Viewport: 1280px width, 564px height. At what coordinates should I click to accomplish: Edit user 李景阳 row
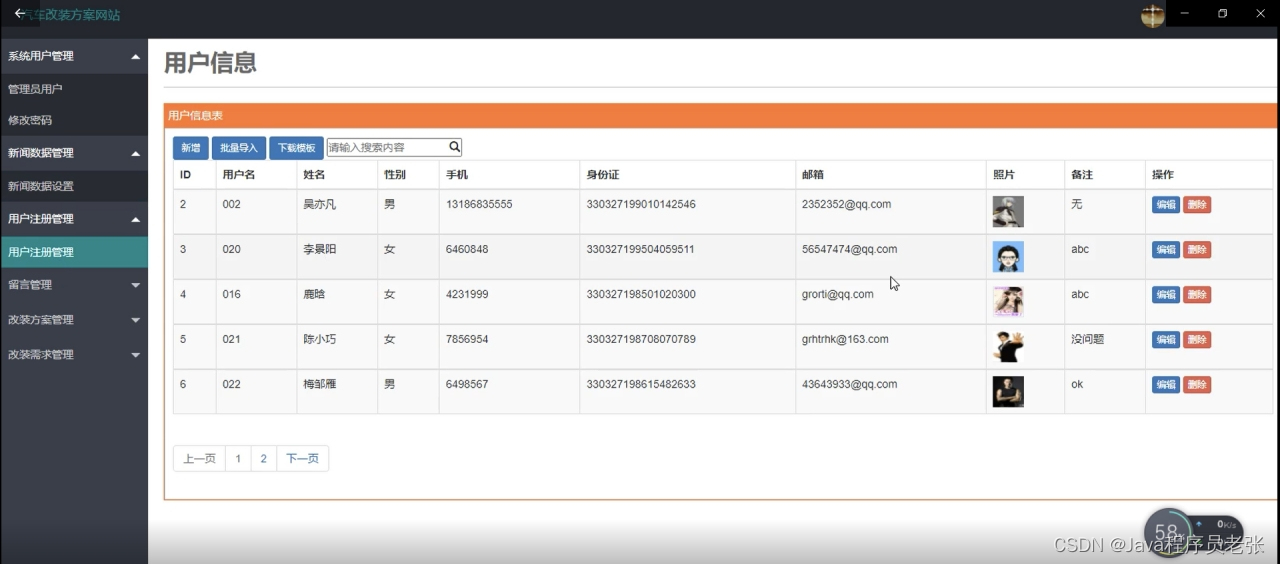pyautogui.click(x=1165, y=250)
